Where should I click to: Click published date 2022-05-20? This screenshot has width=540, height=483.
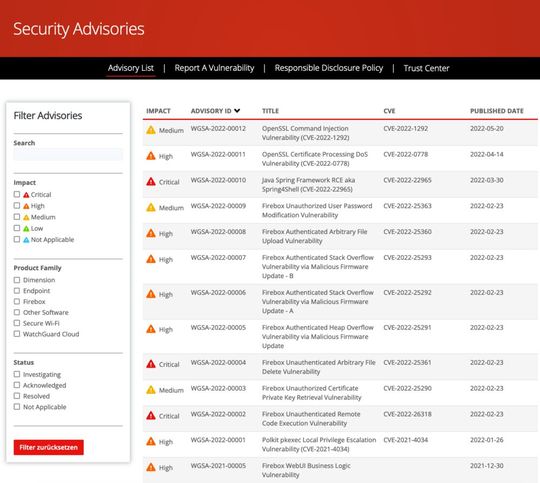pyautogui.click(x=487, y=129)
